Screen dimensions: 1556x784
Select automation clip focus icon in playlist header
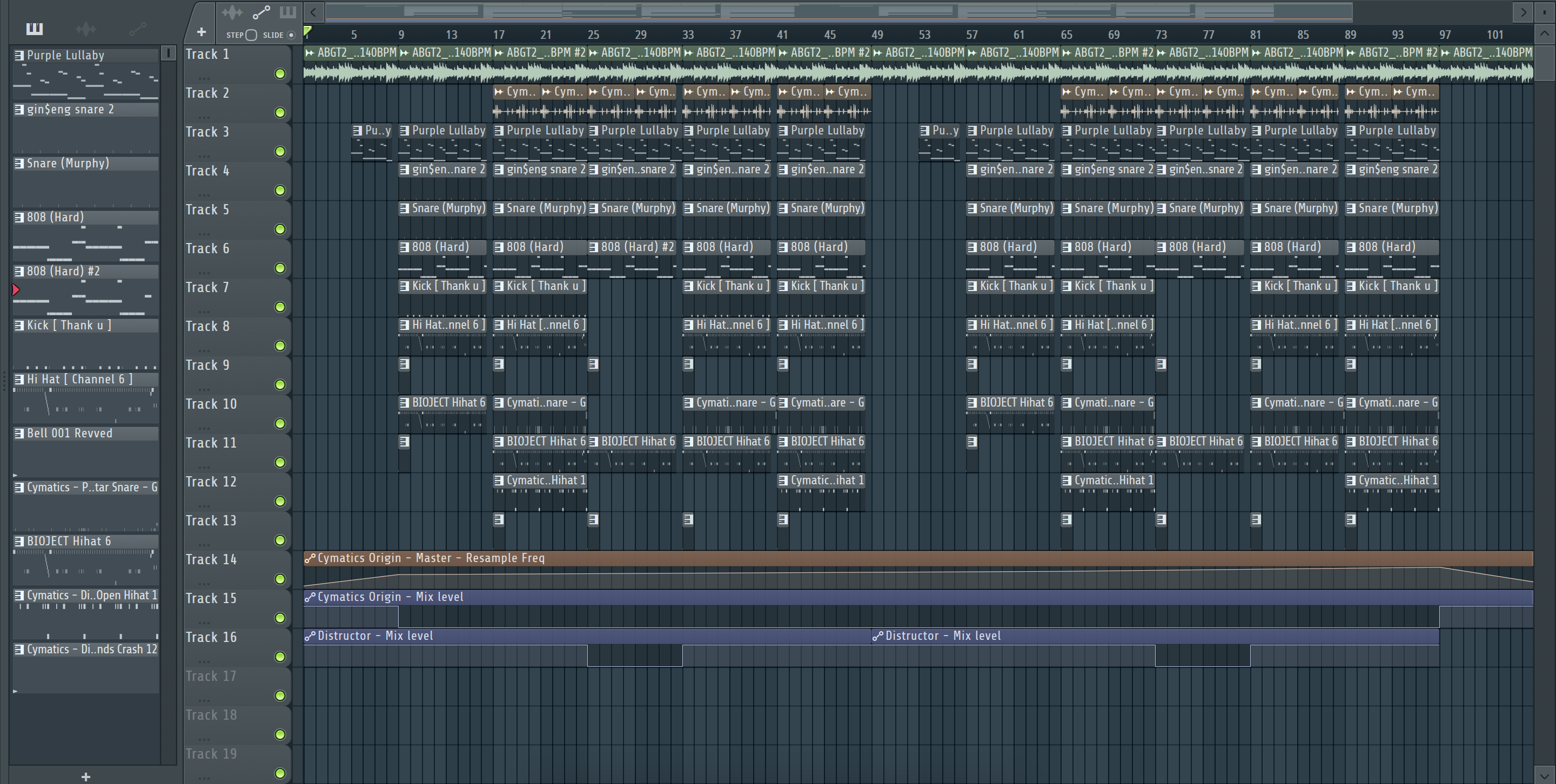coord(261,12)
